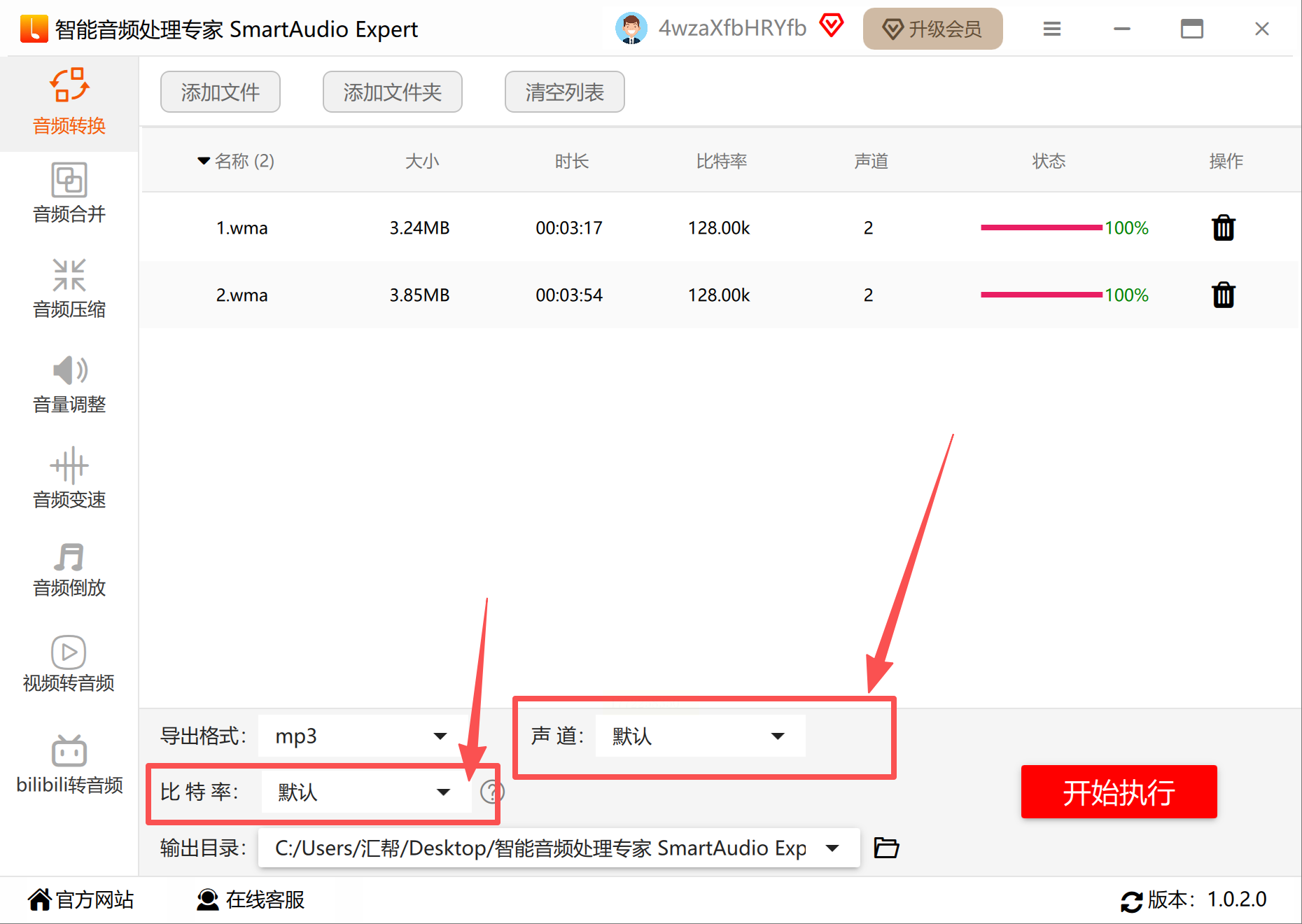
Task: Click the 2.wma progress bar
Action: pos(1042,295)
